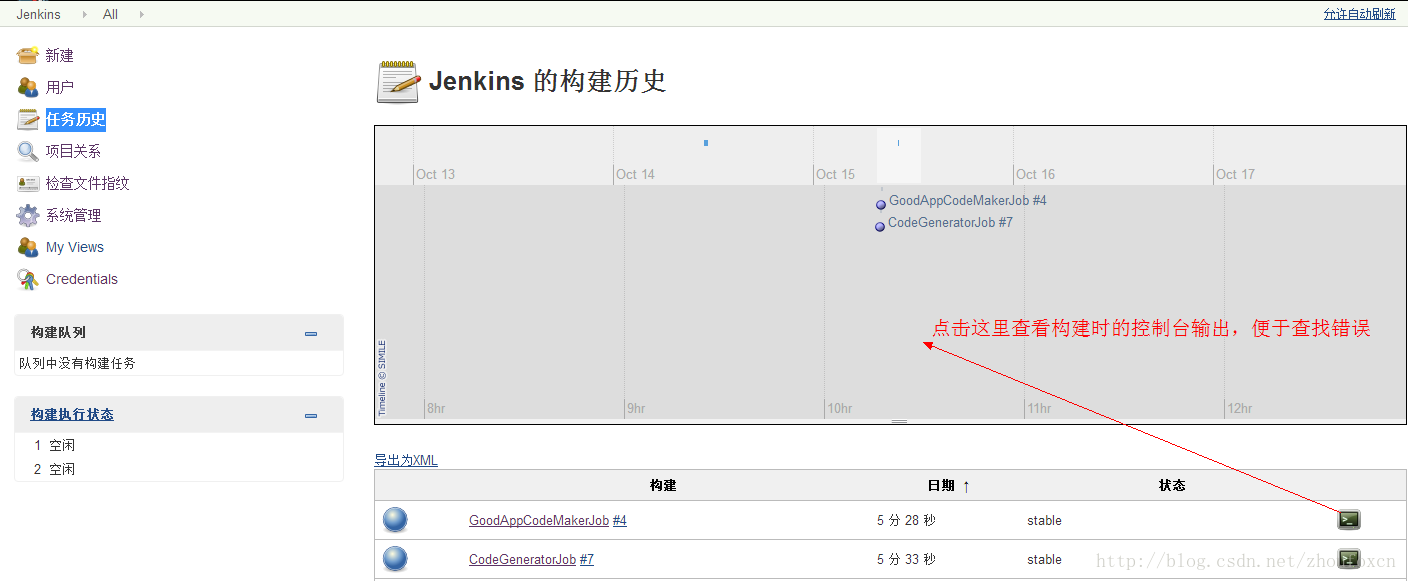This screenshot has width=1408, height=581.
Task: Open 用户 menu item
Action: [x=60, y=87]
